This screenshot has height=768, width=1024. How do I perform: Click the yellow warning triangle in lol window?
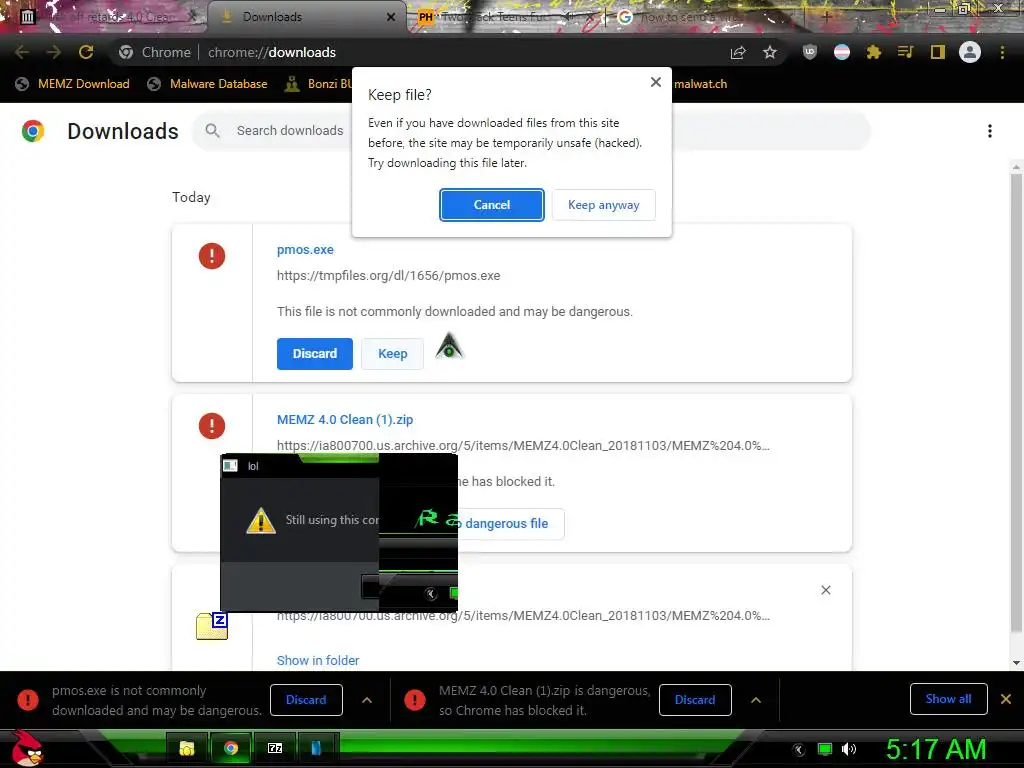[261, 520]
